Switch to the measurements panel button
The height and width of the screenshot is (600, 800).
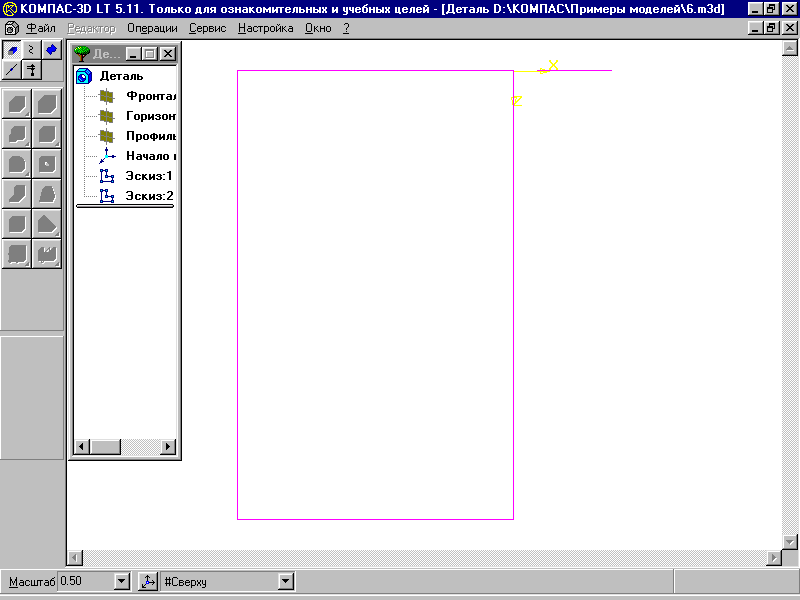[x=32, y=70]
